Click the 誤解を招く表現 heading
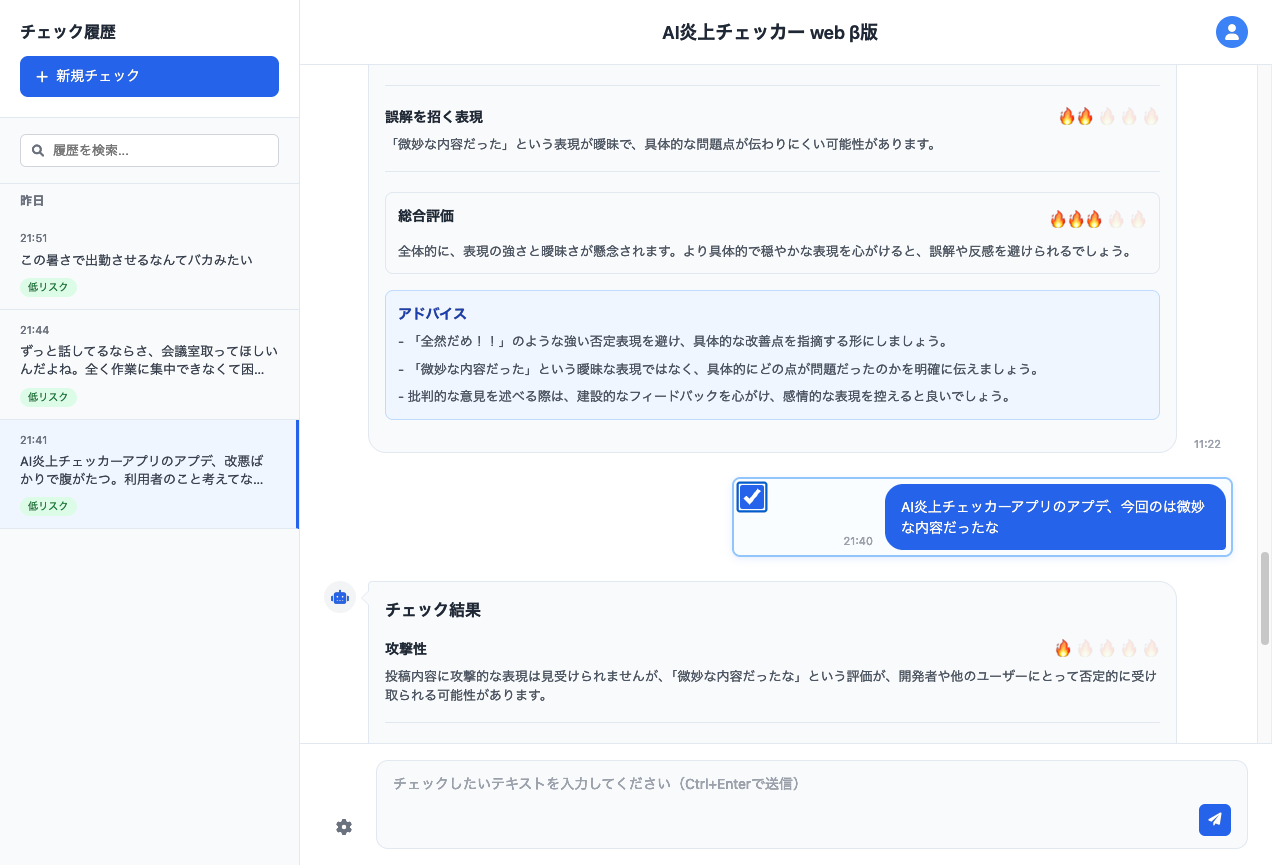 pyautogui.click(x=434, y=117)
